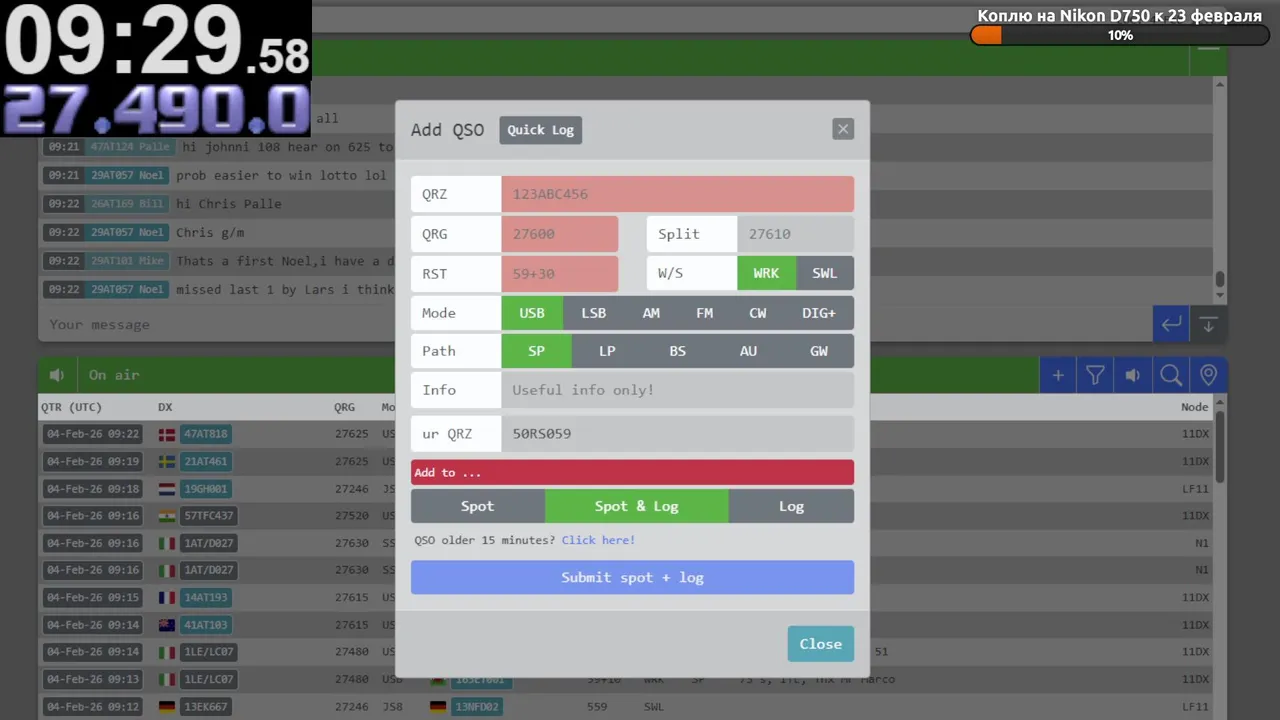
Task: Click the chat scroll-down arrow icon
Action: coord(1208,324)
